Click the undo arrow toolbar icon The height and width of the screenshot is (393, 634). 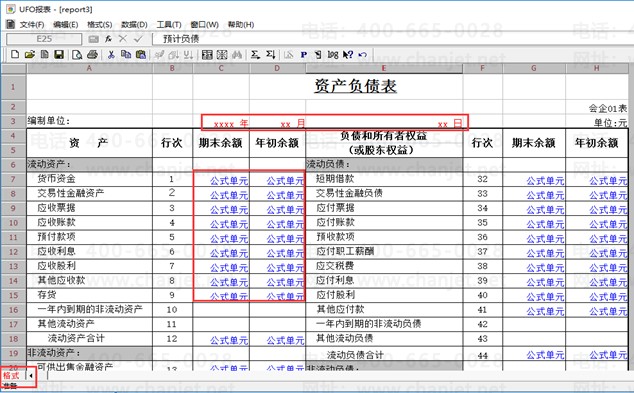(363, 54)
